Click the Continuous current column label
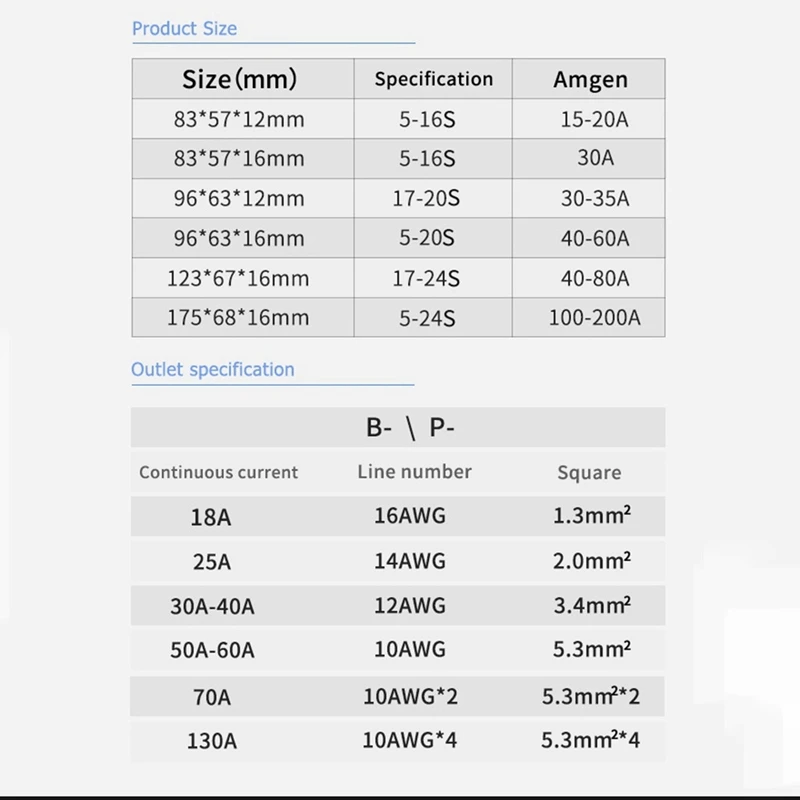 pyautogui.click(x=219, y=472)
